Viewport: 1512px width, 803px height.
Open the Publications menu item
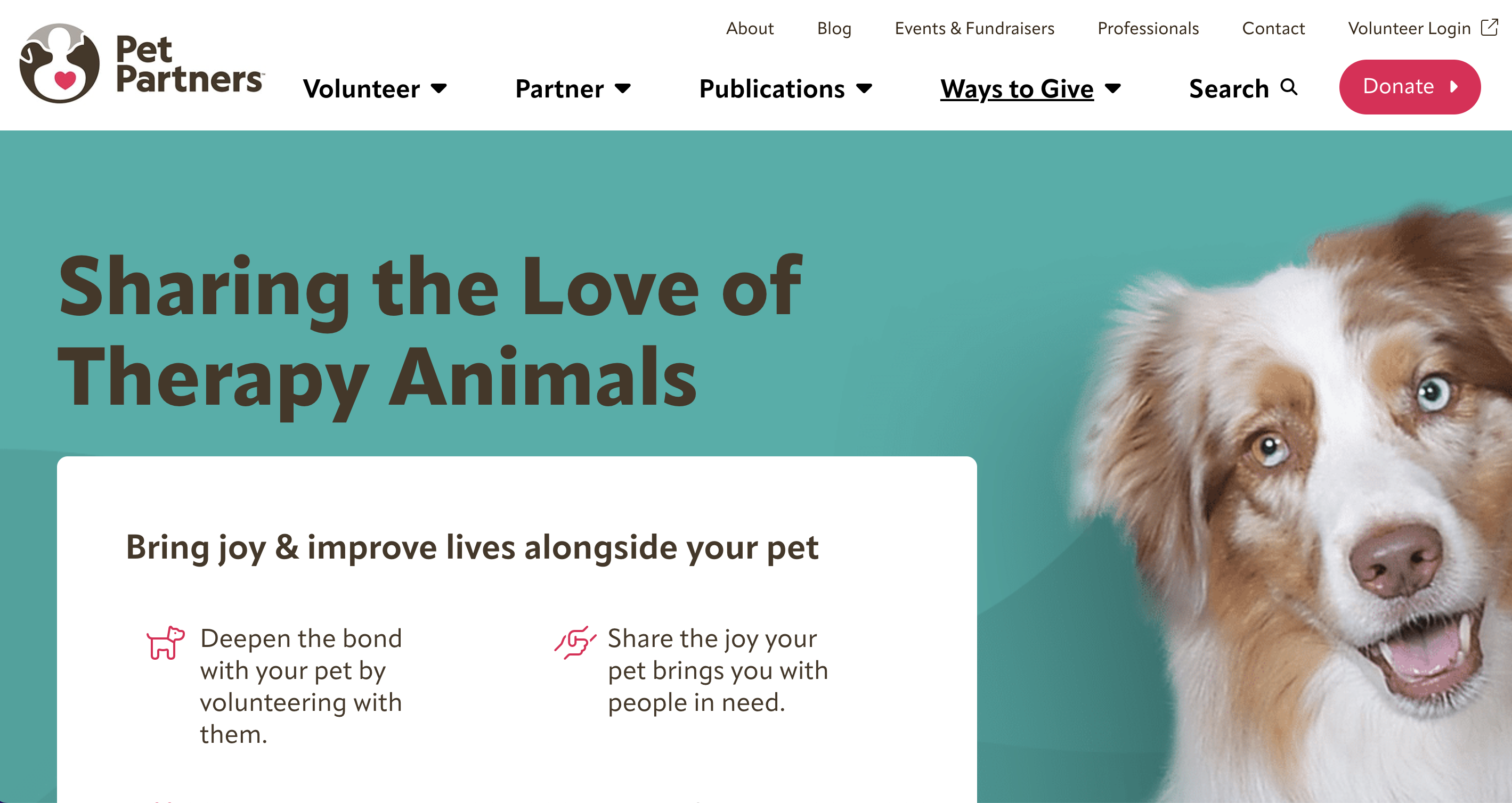coord(772,88)
